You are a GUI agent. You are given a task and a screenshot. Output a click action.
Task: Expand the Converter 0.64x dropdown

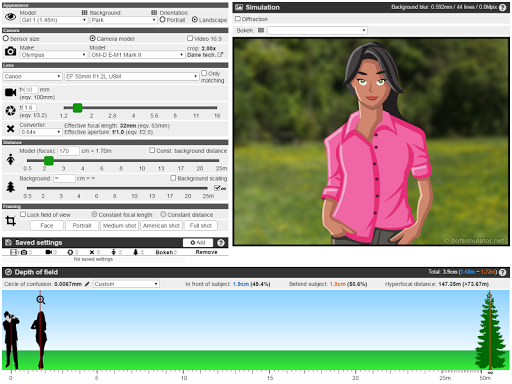pos(41,132)
